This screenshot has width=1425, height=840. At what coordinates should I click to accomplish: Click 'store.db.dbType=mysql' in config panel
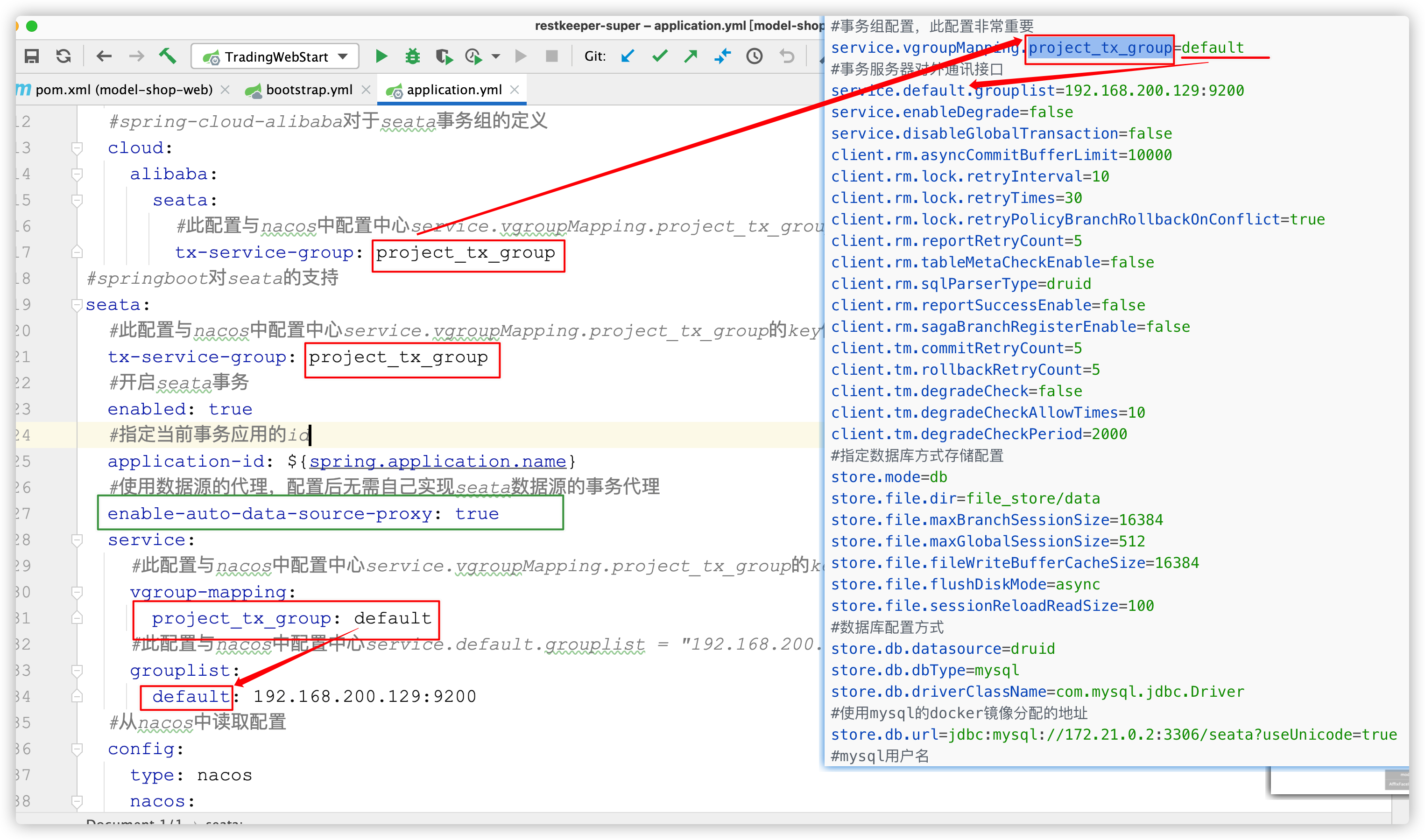(x=925, y=670)
